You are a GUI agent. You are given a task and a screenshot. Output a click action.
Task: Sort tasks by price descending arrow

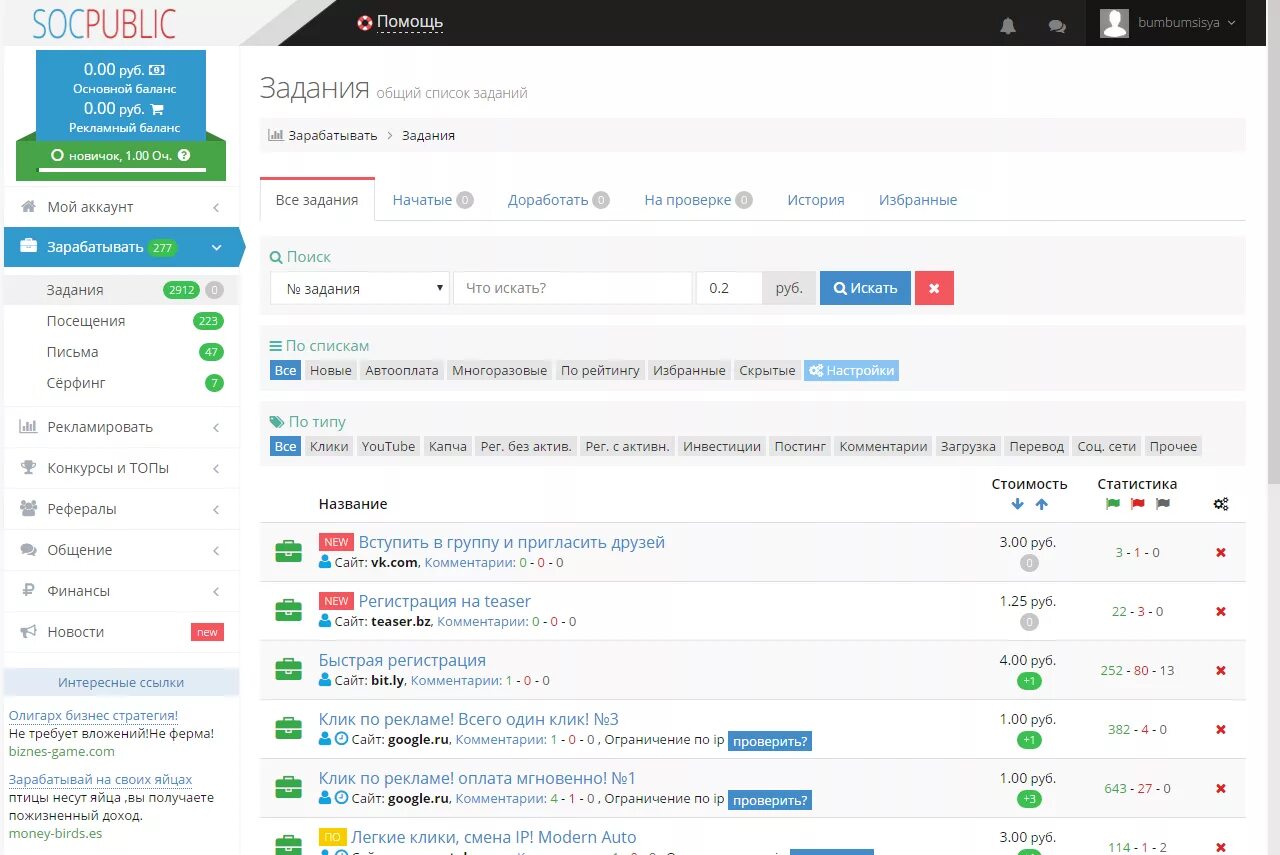click(1018, 504)
